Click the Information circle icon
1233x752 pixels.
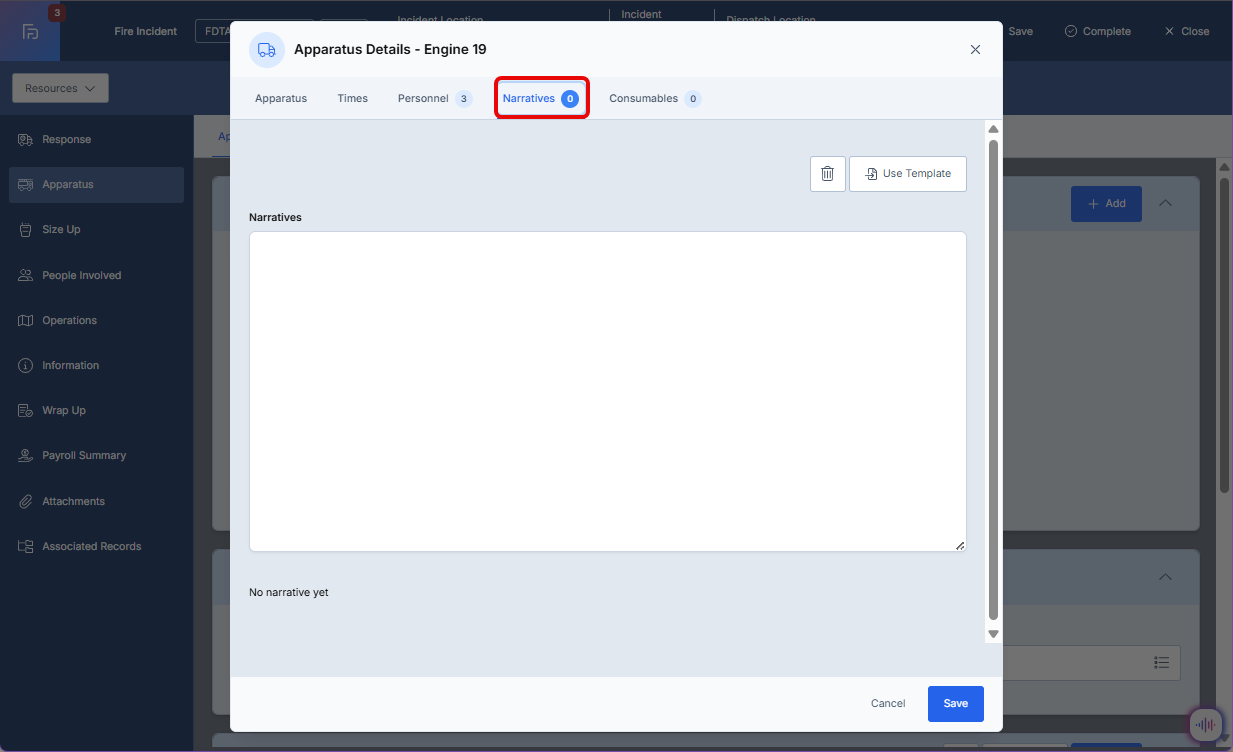[x=26, y=366]
